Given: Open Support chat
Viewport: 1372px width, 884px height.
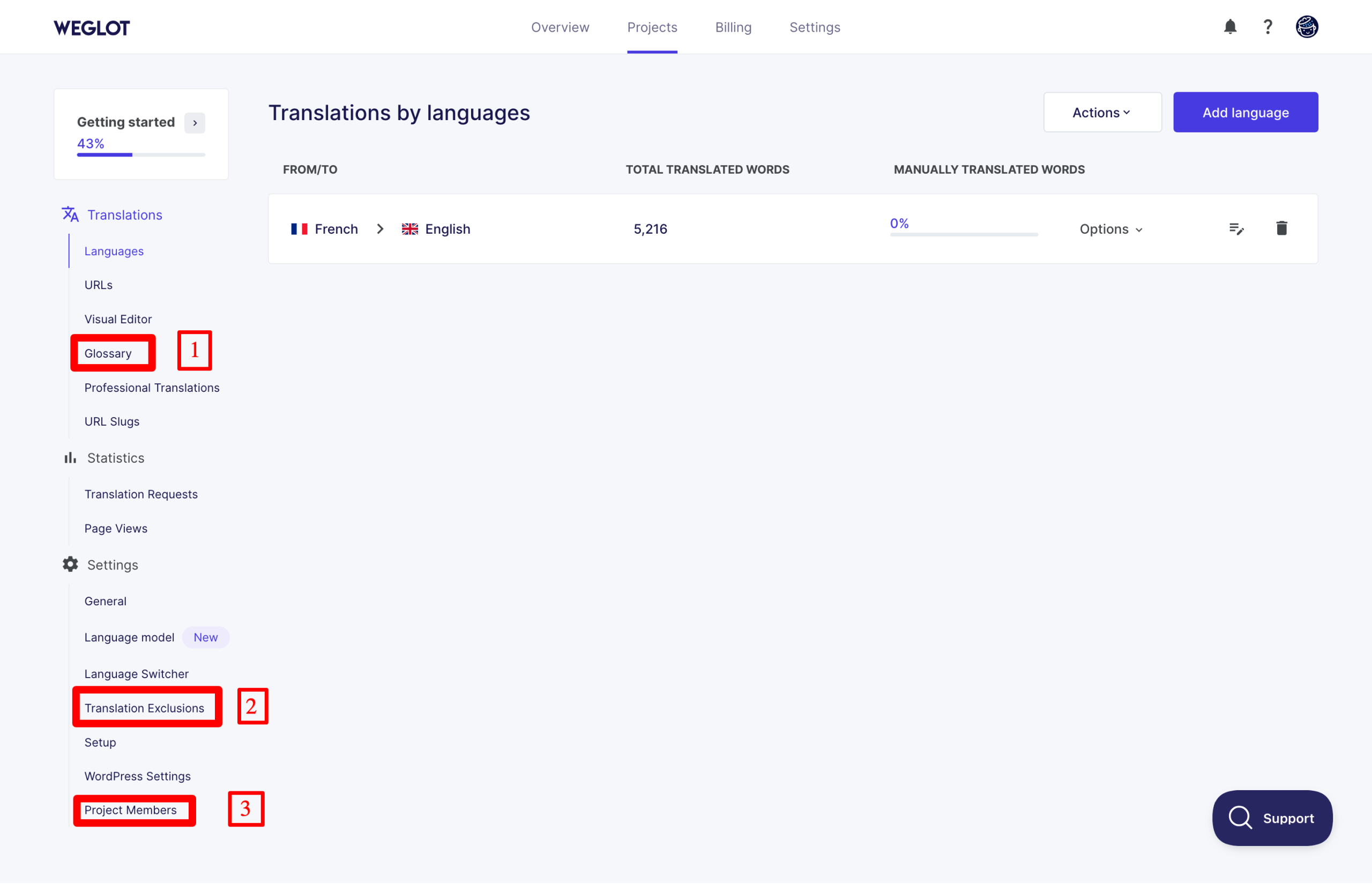Looking at the screenshot, I should [x=1272, y=818].
